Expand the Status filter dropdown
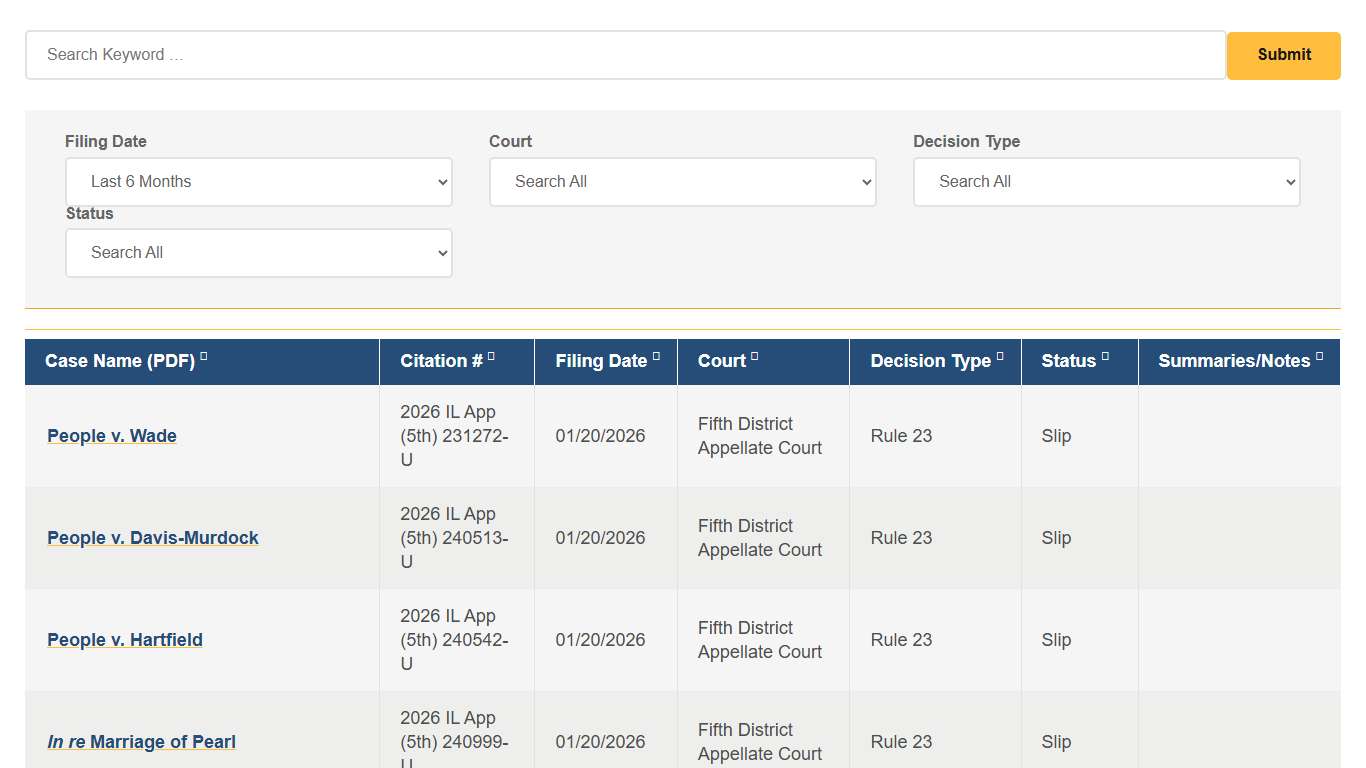The width and height of the screenshot is (1366, 768). 258,253
